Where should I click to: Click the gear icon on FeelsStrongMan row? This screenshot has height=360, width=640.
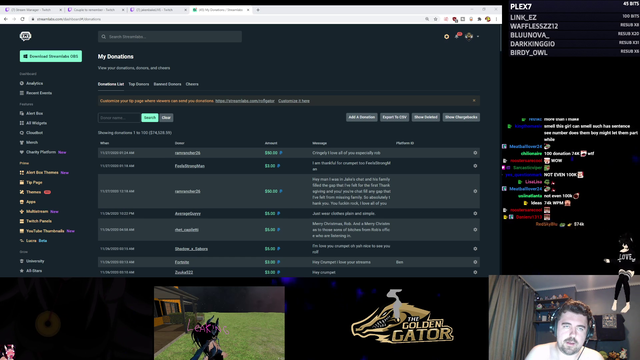pyautogui.click(x=475, y=166)
